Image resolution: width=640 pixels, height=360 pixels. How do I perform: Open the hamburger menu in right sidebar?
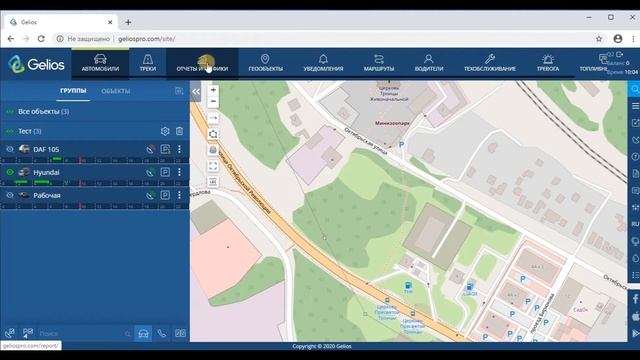pos(635,106)
